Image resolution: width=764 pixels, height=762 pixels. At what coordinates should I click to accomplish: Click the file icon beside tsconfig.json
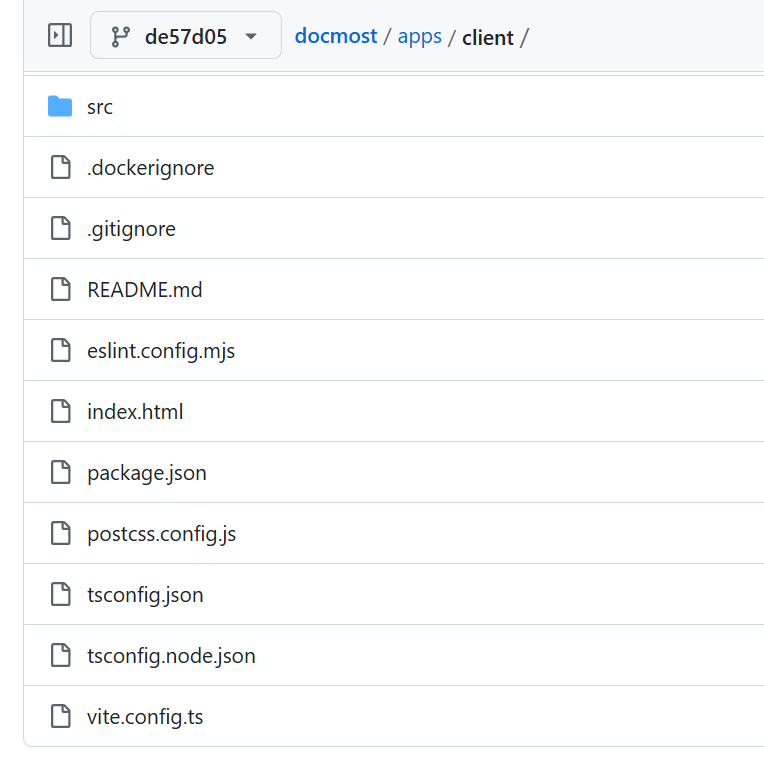pyautogui.click(x=61, y=594)
